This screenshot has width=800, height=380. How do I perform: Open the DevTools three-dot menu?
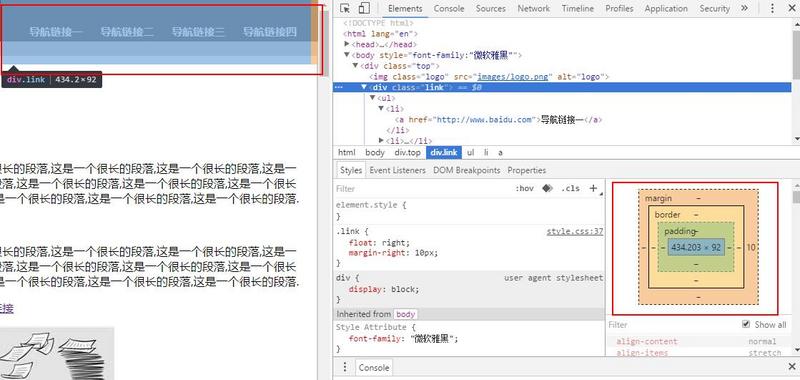772,8
